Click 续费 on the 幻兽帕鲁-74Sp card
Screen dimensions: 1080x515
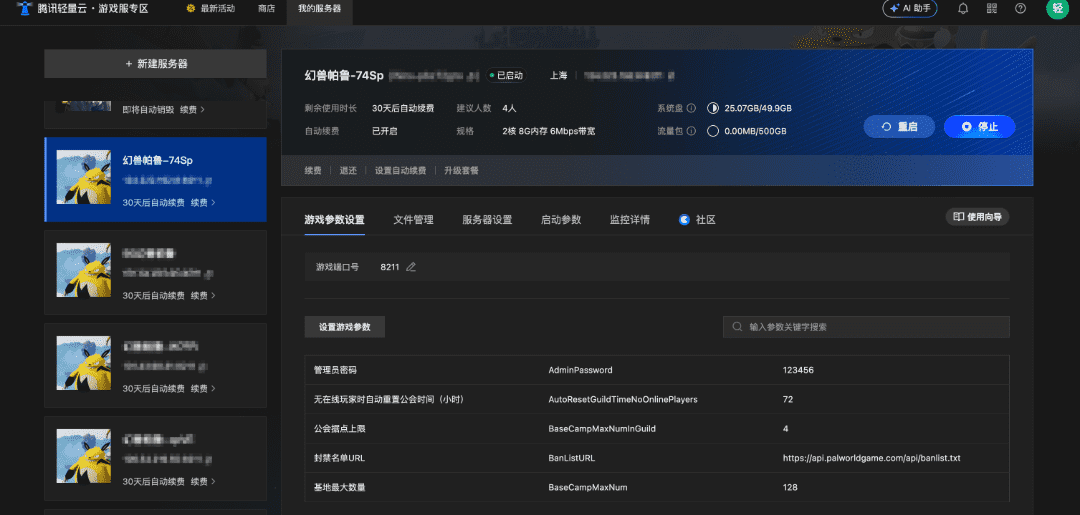[x=202, y=202]
